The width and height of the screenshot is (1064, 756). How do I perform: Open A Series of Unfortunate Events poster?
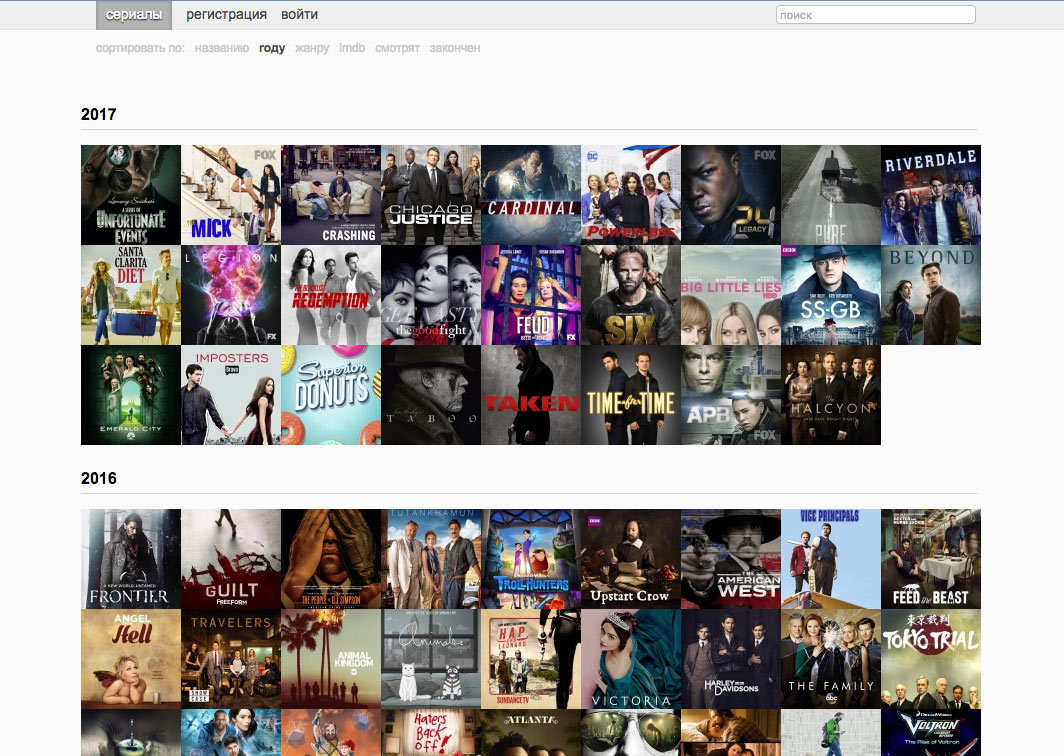click(x=131, y=195)
